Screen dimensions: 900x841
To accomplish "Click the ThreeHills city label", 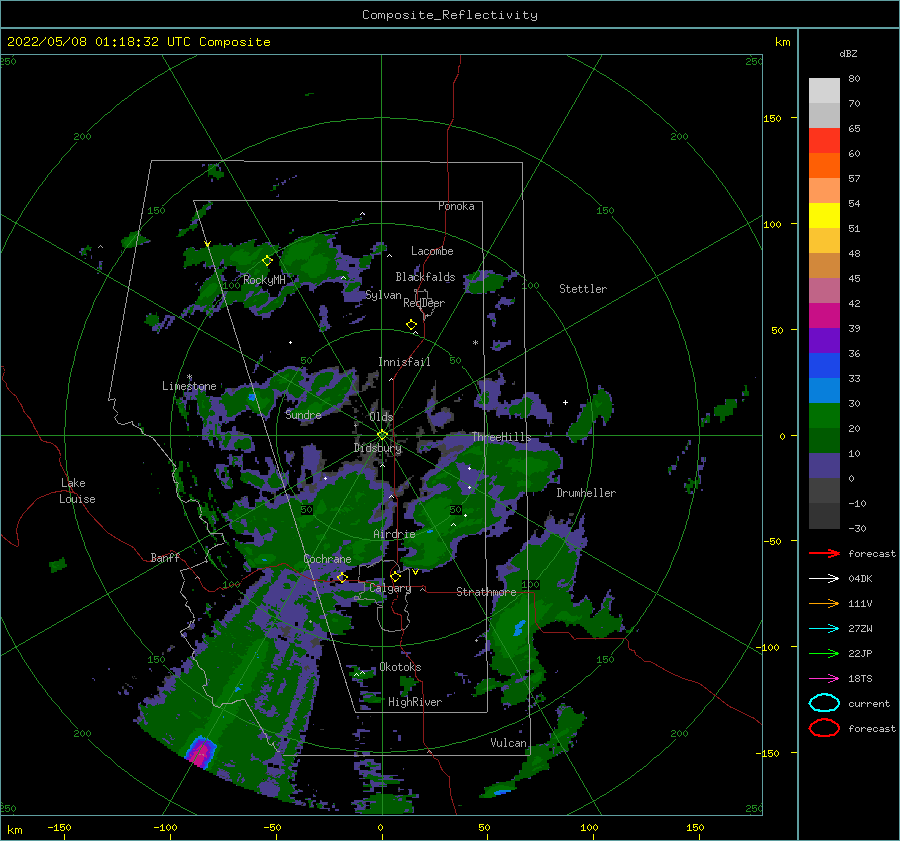I will (501, 437).
